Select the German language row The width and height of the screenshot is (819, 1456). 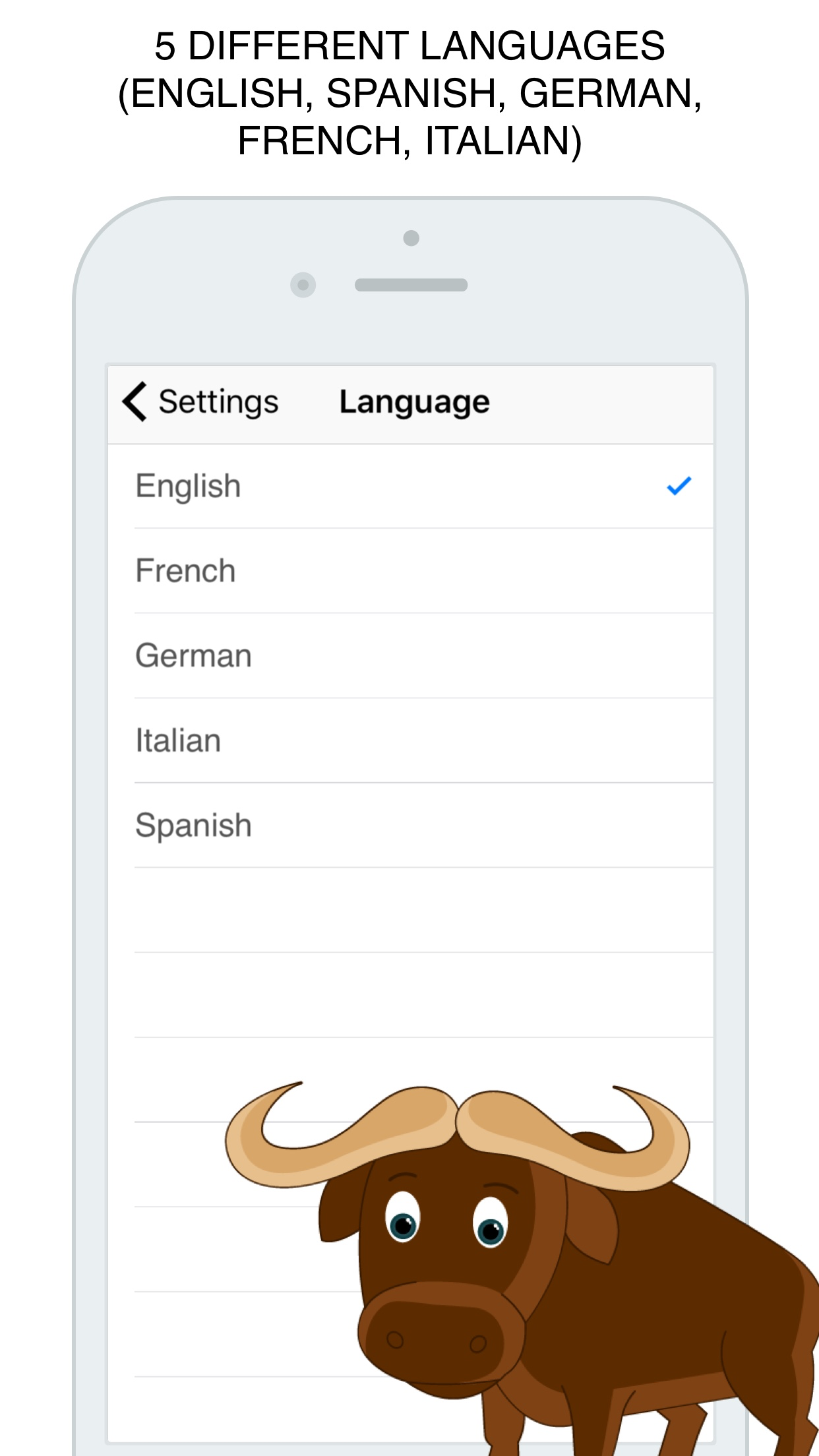[x=410, y=656]
